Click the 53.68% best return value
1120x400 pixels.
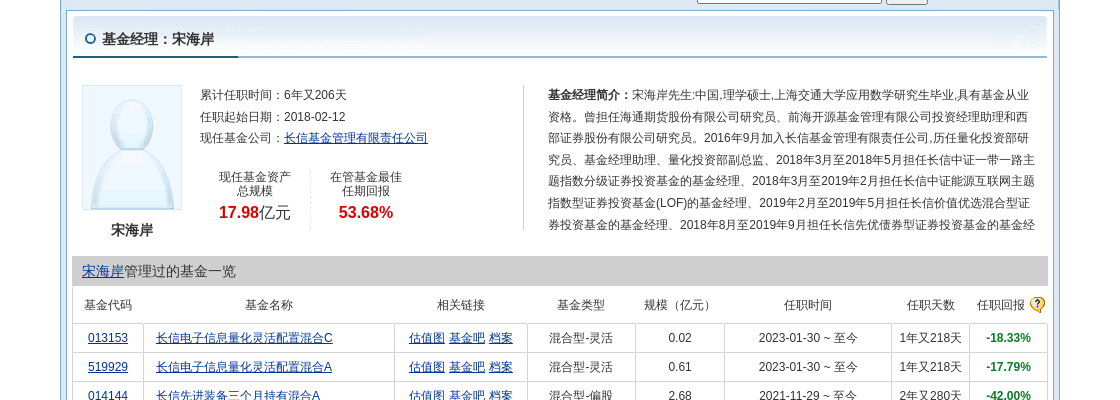366,212
